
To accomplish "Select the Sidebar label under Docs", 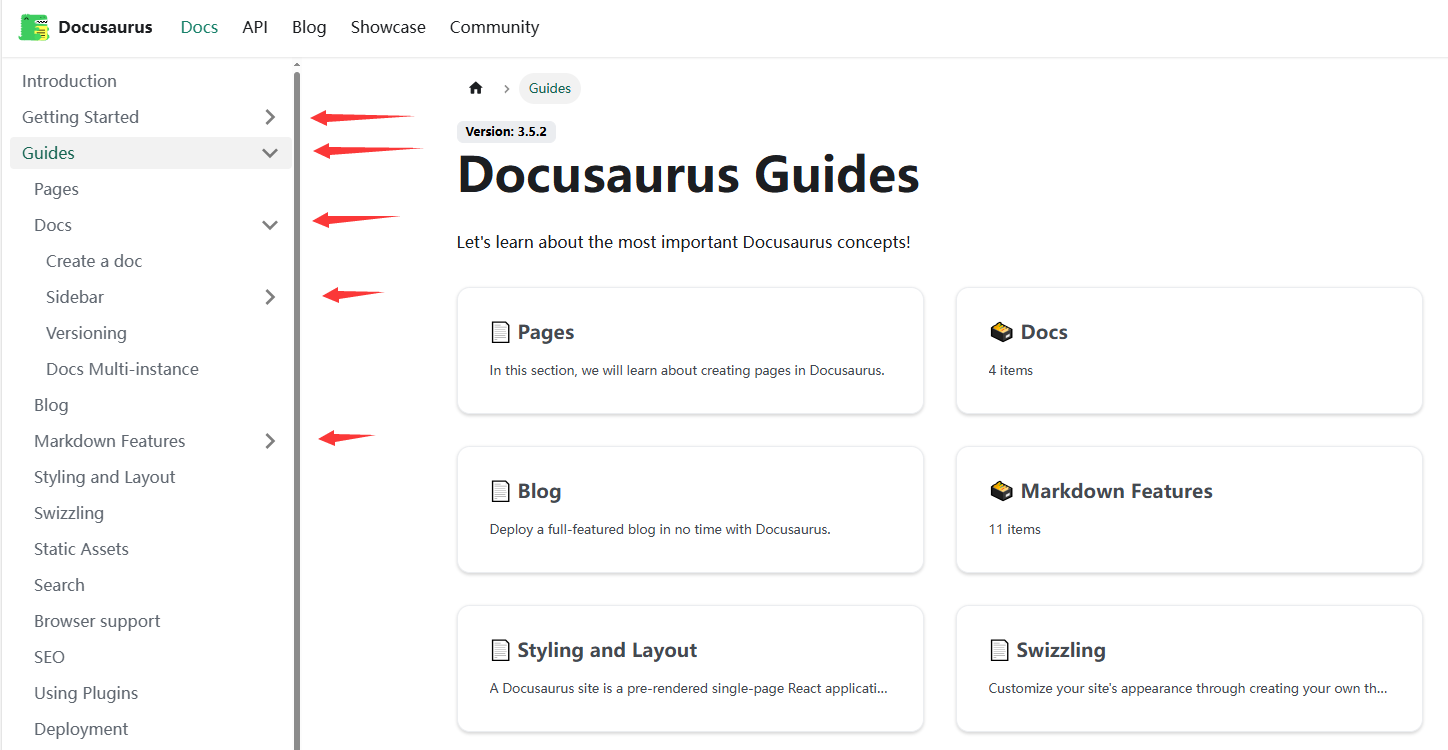I will click(75, 297).
